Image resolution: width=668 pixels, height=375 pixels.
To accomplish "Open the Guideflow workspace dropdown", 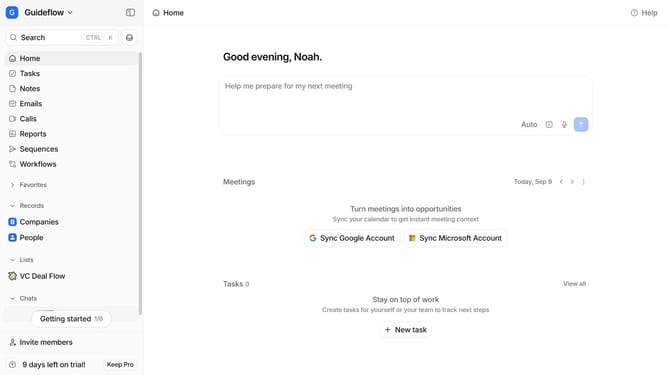I will (40, 13).
